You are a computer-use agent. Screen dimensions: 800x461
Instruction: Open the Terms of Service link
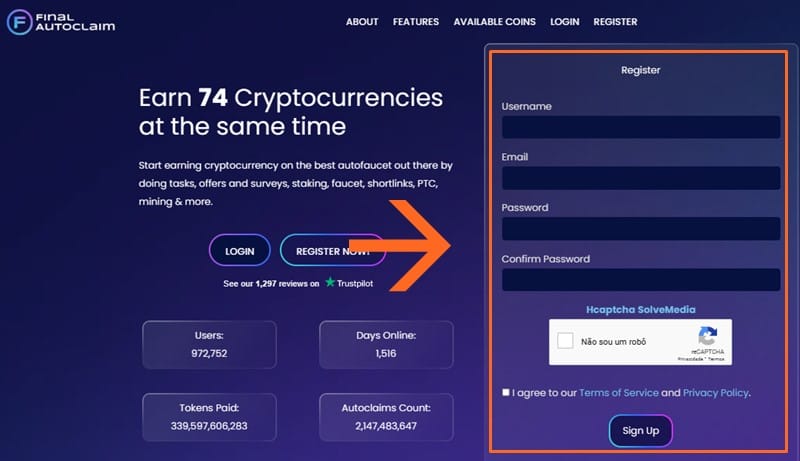618,393
